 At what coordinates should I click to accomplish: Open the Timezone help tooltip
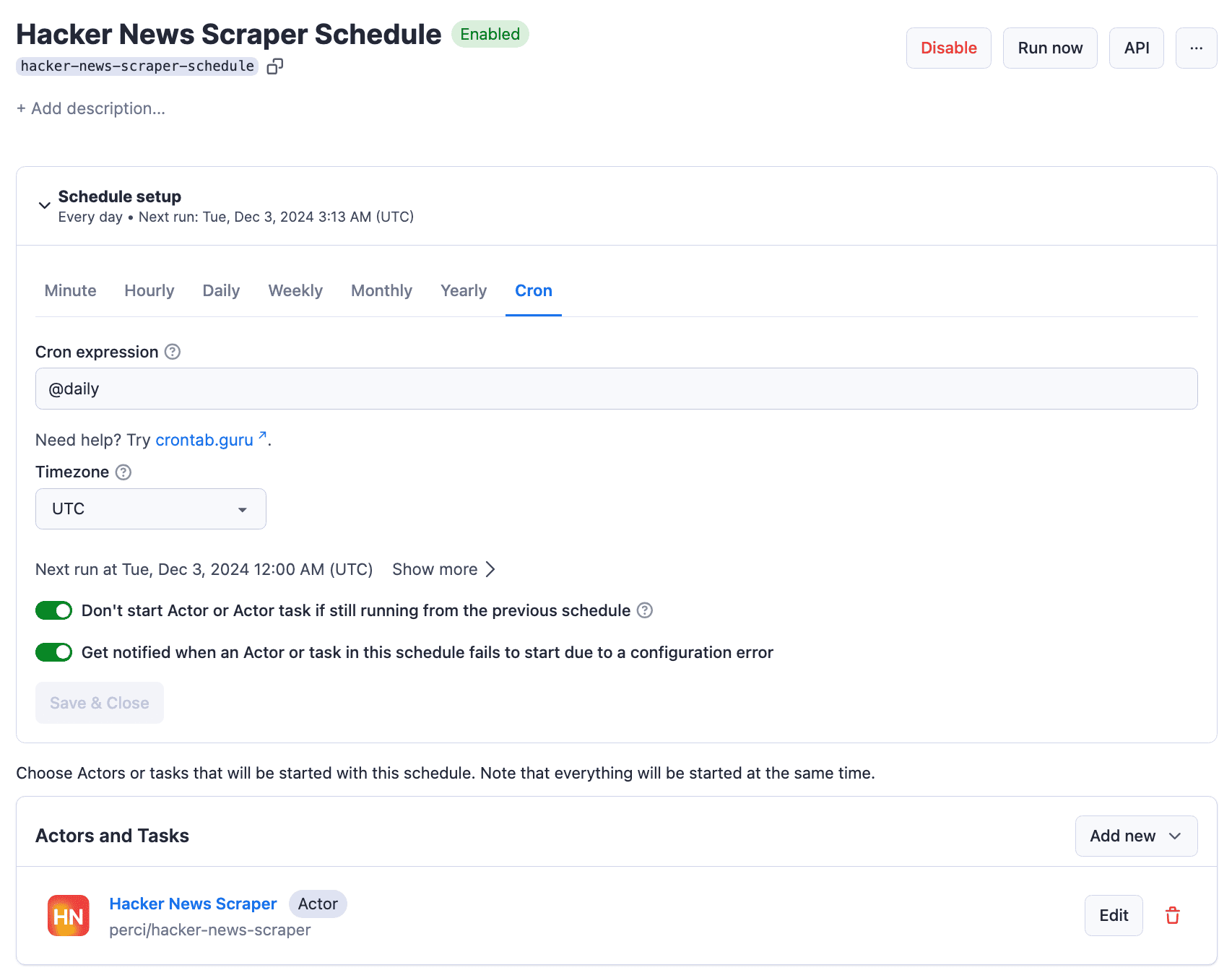[123, 472]
